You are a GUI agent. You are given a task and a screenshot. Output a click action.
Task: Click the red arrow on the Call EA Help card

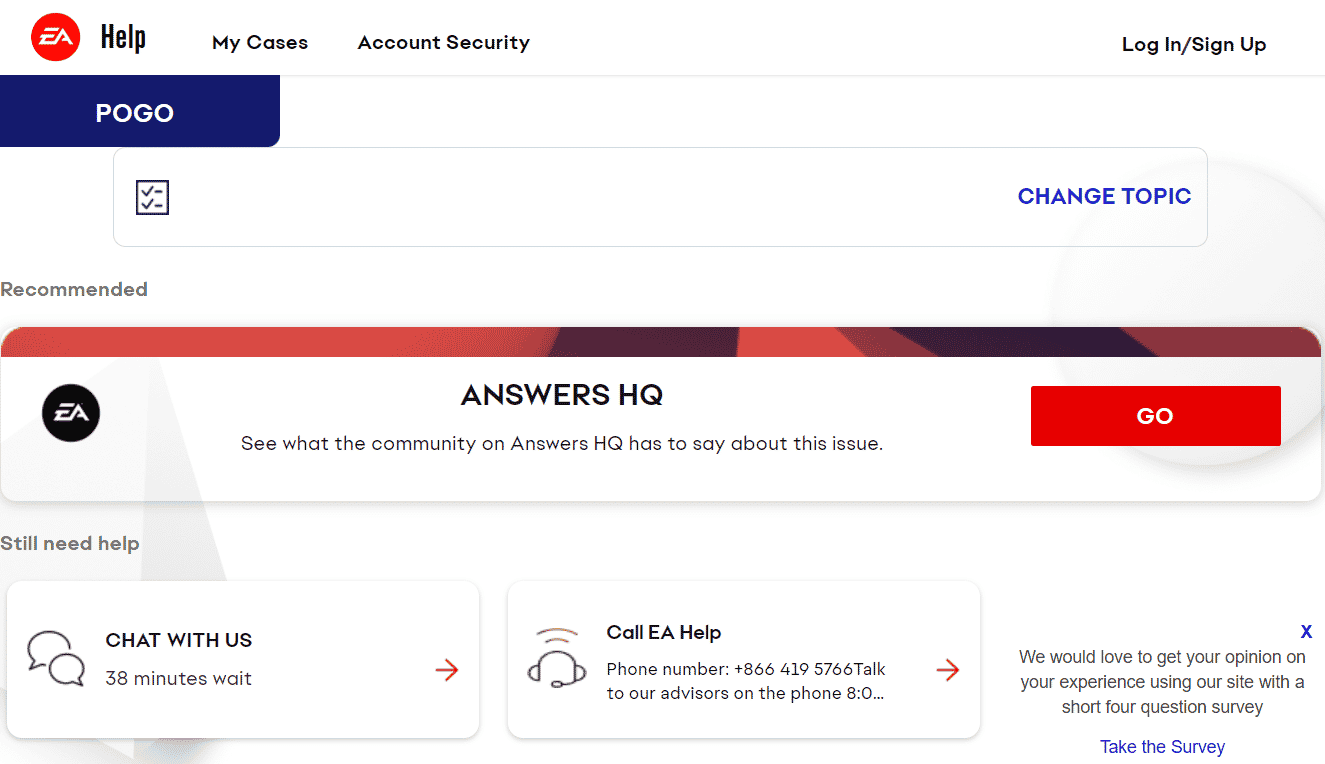point(947,670)
